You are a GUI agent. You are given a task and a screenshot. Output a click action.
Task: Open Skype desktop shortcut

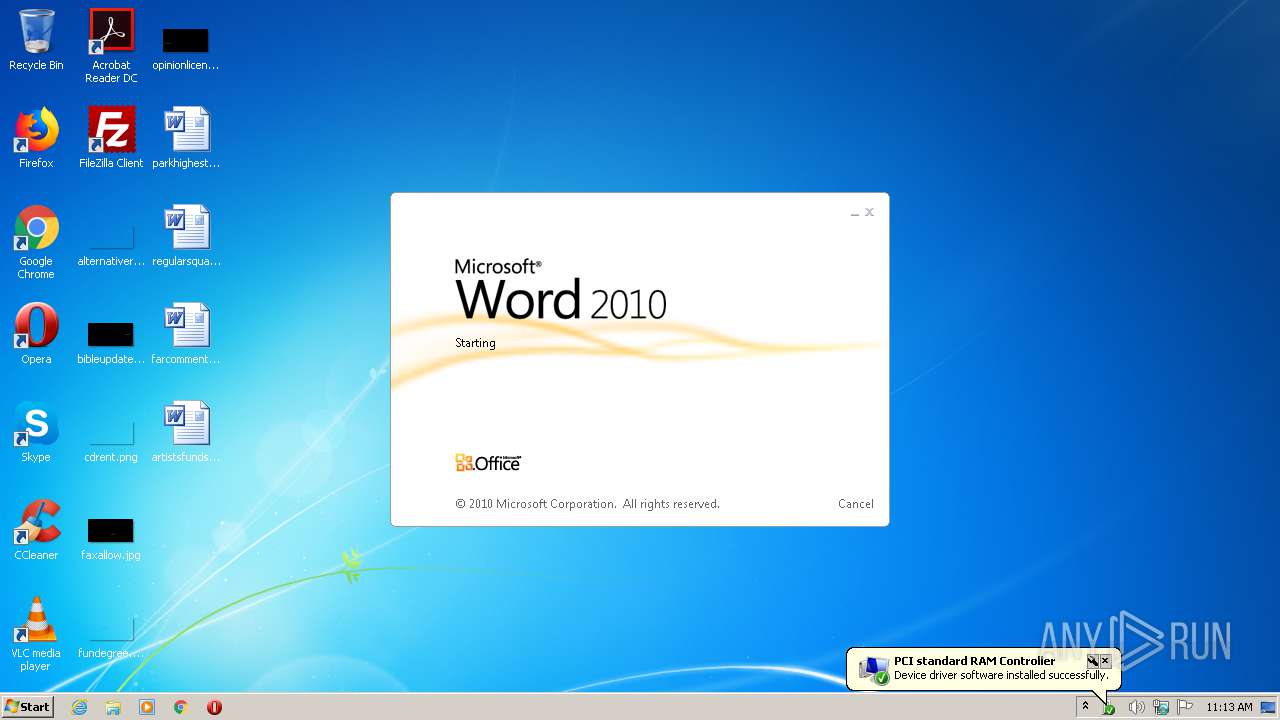[36, 432]
